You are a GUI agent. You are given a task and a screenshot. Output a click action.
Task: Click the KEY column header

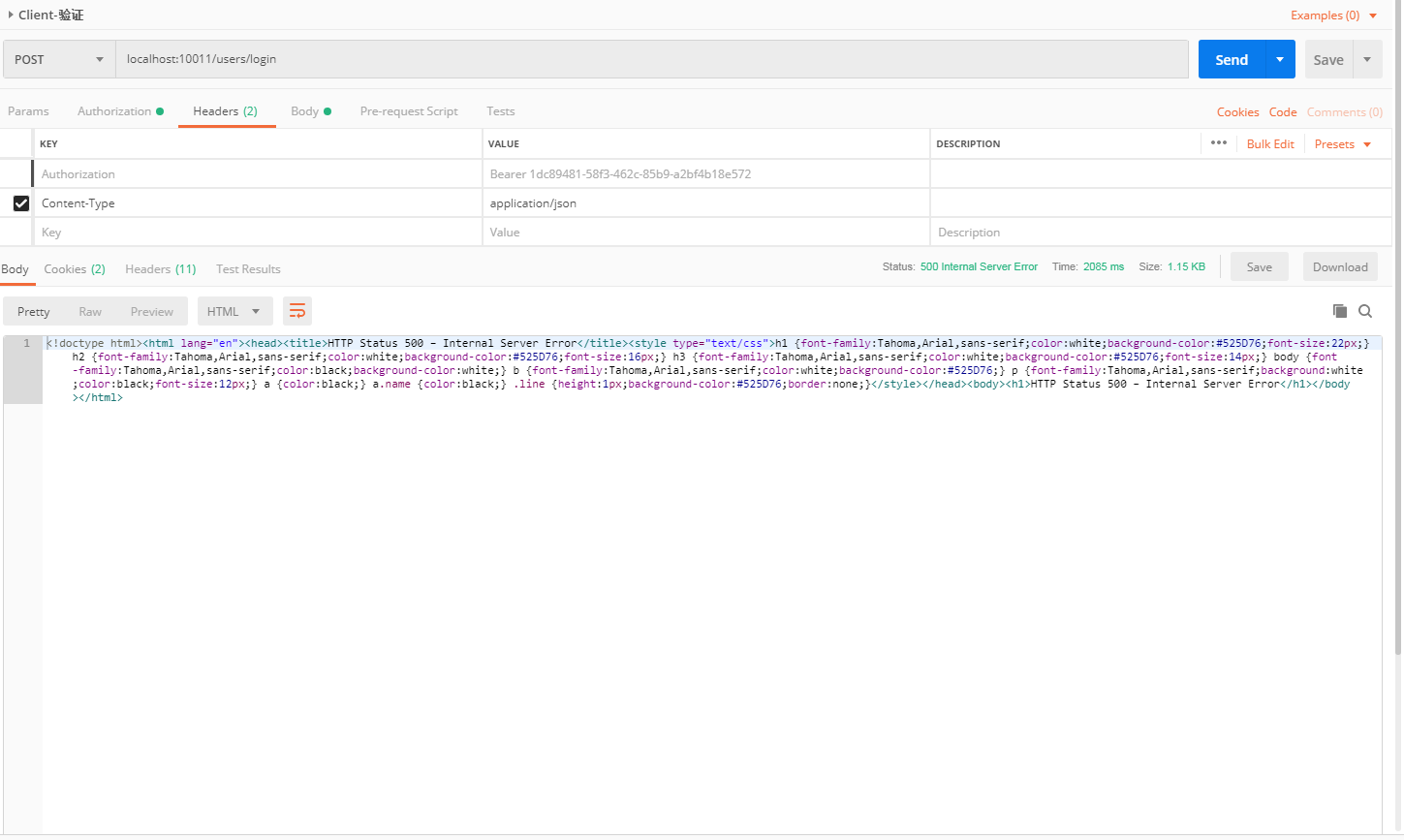(48, 144)
